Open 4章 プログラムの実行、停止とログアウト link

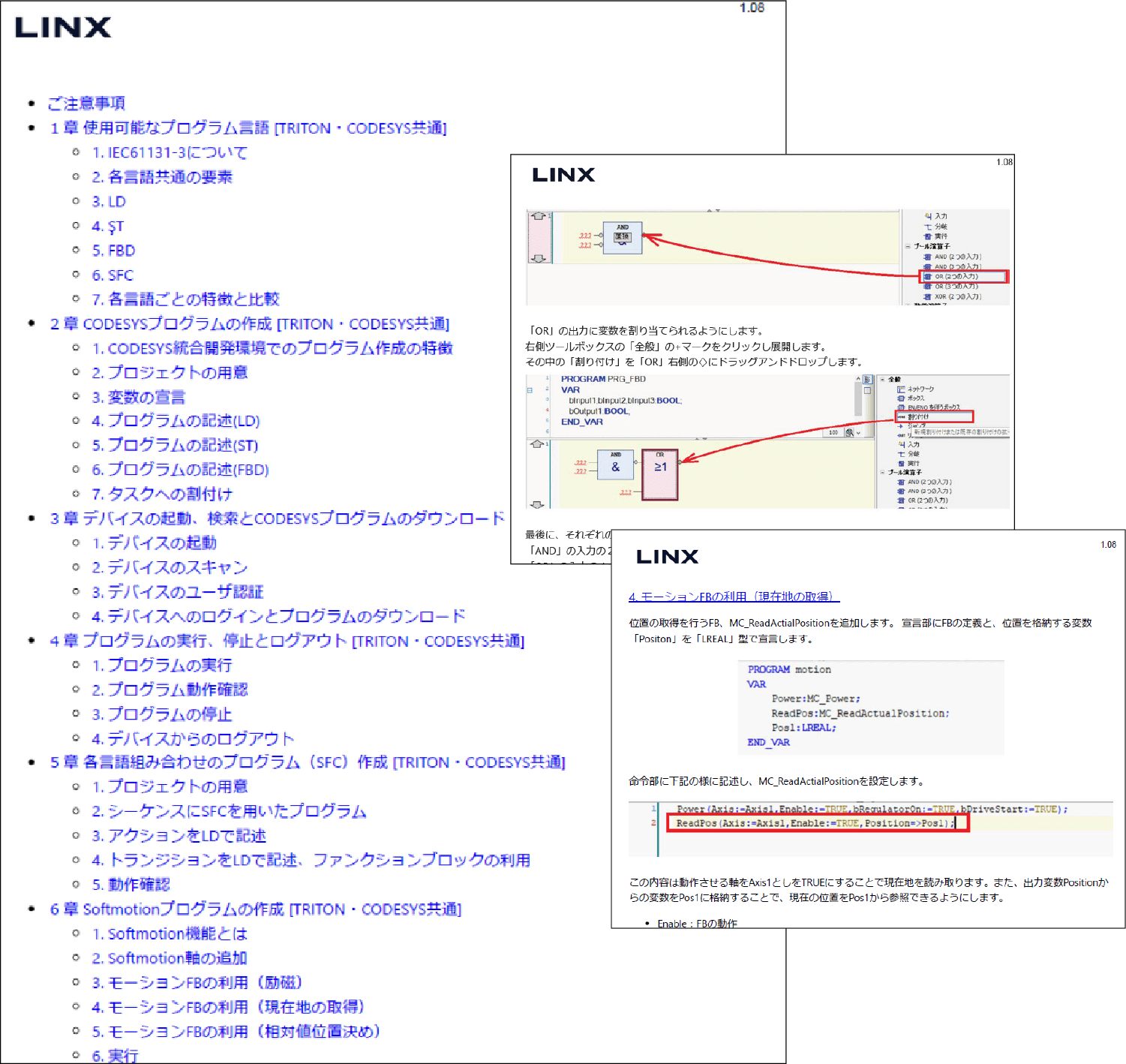click(287, 641)
